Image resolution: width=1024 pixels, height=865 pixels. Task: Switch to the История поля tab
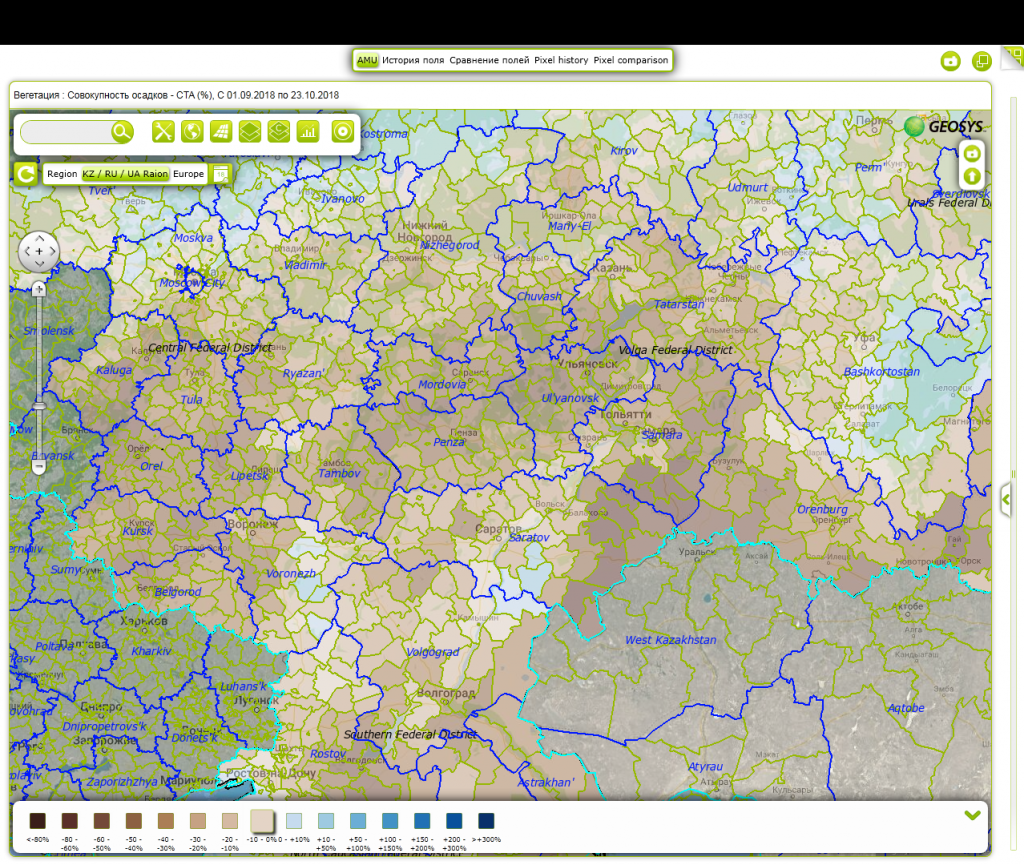click(413, 60)
